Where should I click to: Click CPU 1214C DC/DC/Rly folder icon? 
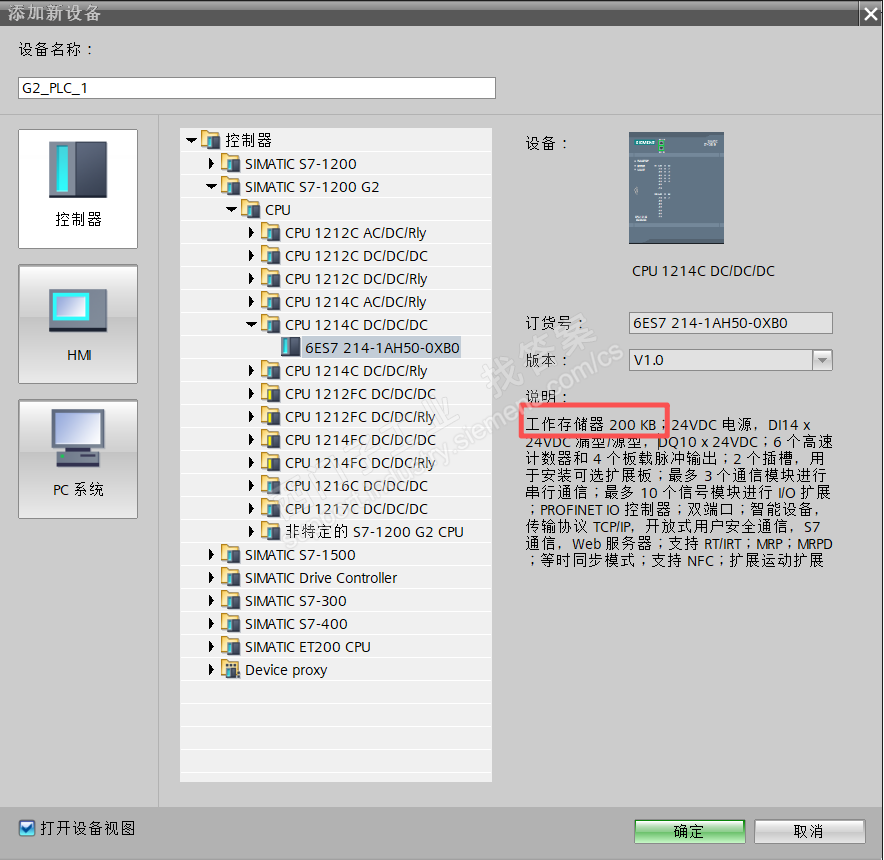tap(271, 370)
